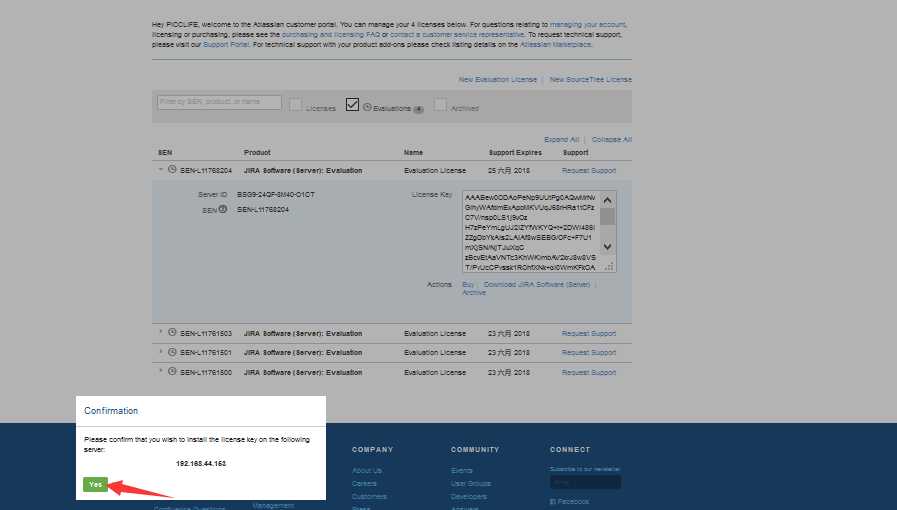Click server IP 192.168.44.163 in dialog
The height and width of the screenshot is (510, 897).
201,464
